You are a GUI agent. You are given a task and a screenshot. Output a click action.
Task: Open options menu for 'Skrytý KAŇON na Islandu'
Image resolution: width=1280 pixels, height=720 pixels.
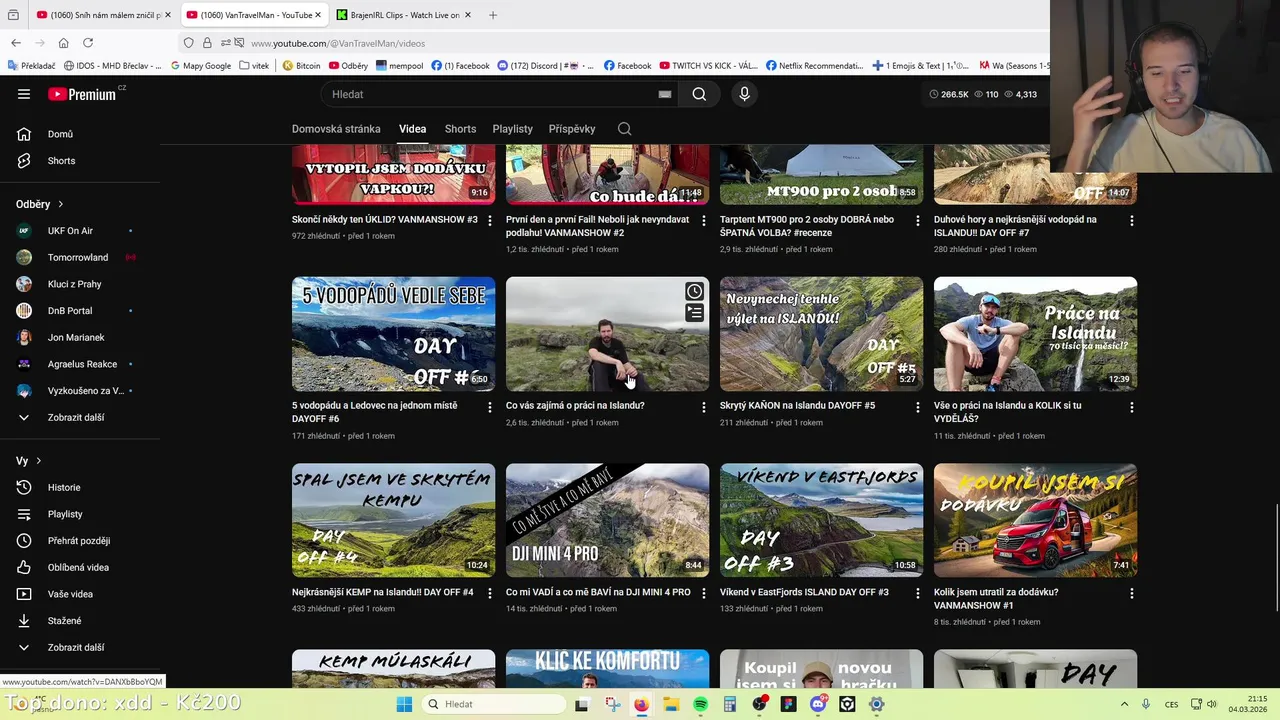coord(917,407)
